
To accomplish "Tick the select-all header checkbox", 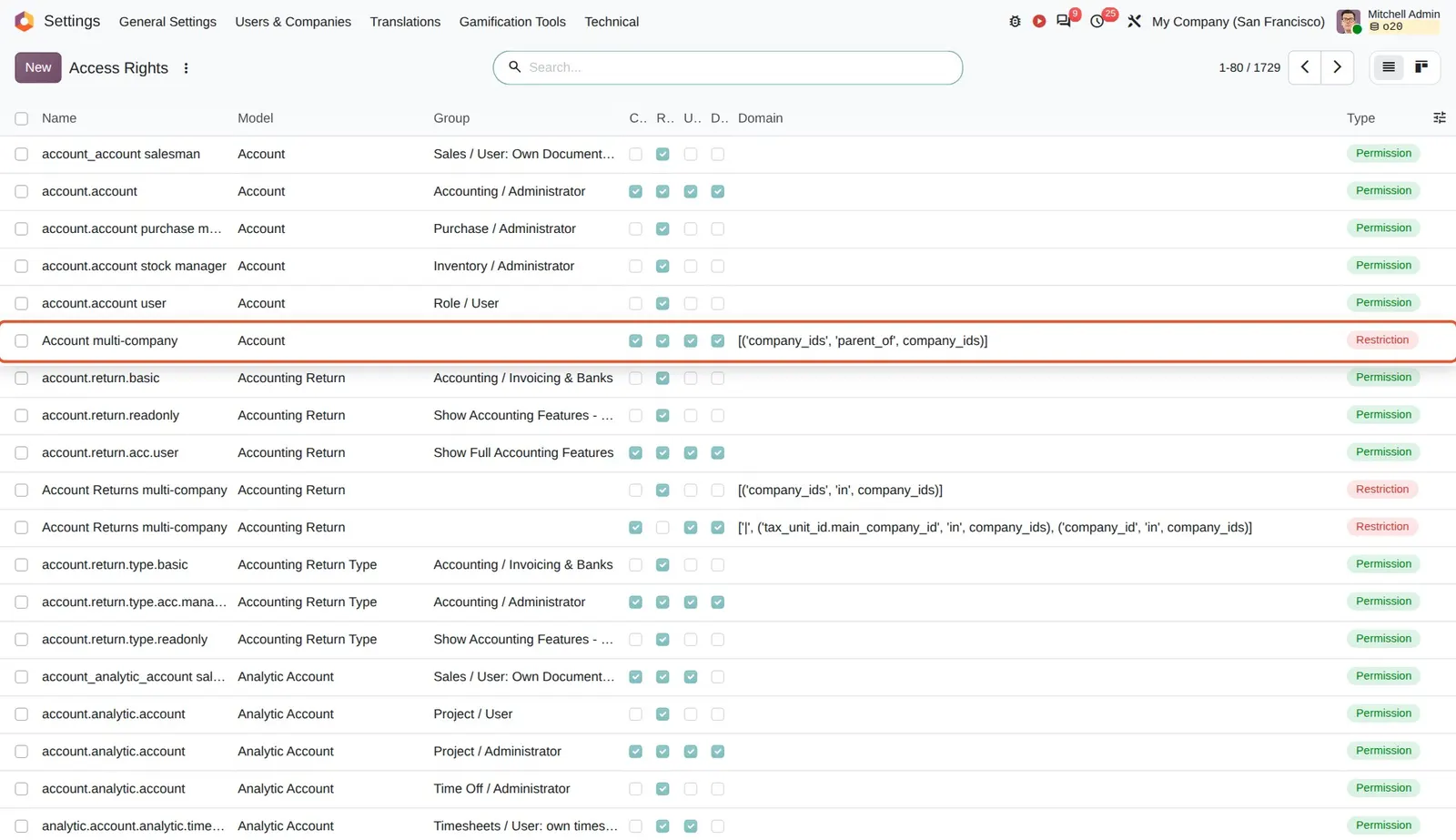I will coord(22,118).
